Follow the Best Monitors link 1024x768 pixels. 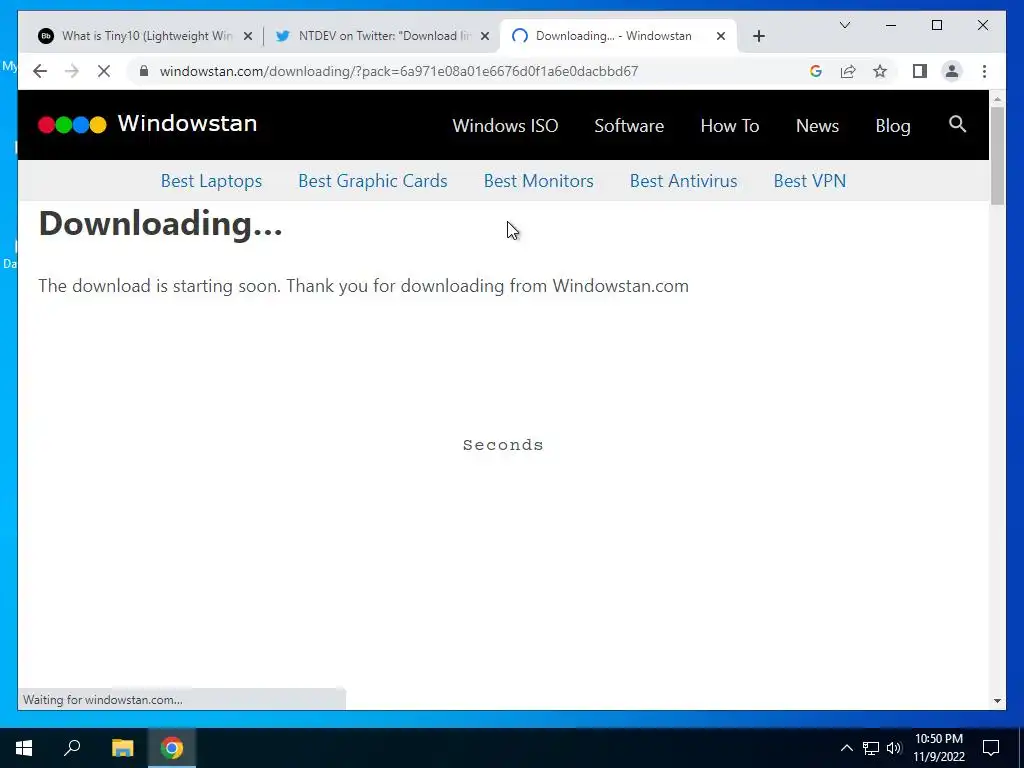pos(539,181)
